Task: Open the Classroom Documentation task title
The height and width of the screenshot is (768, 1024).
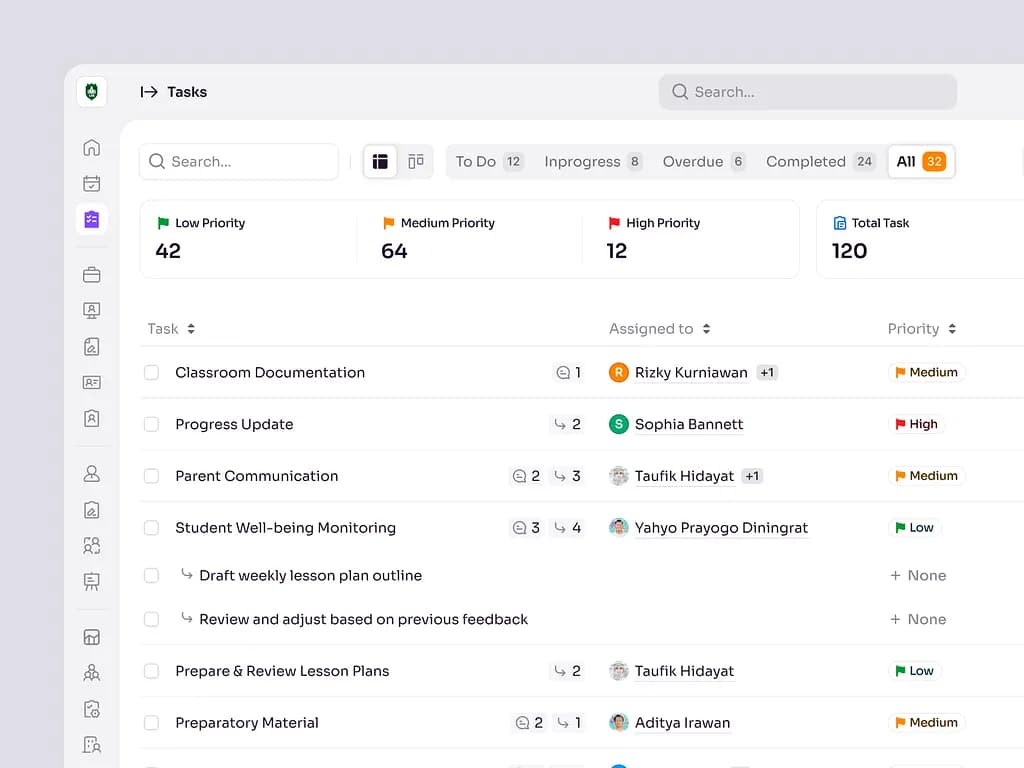Action: [x=270, y=372]
